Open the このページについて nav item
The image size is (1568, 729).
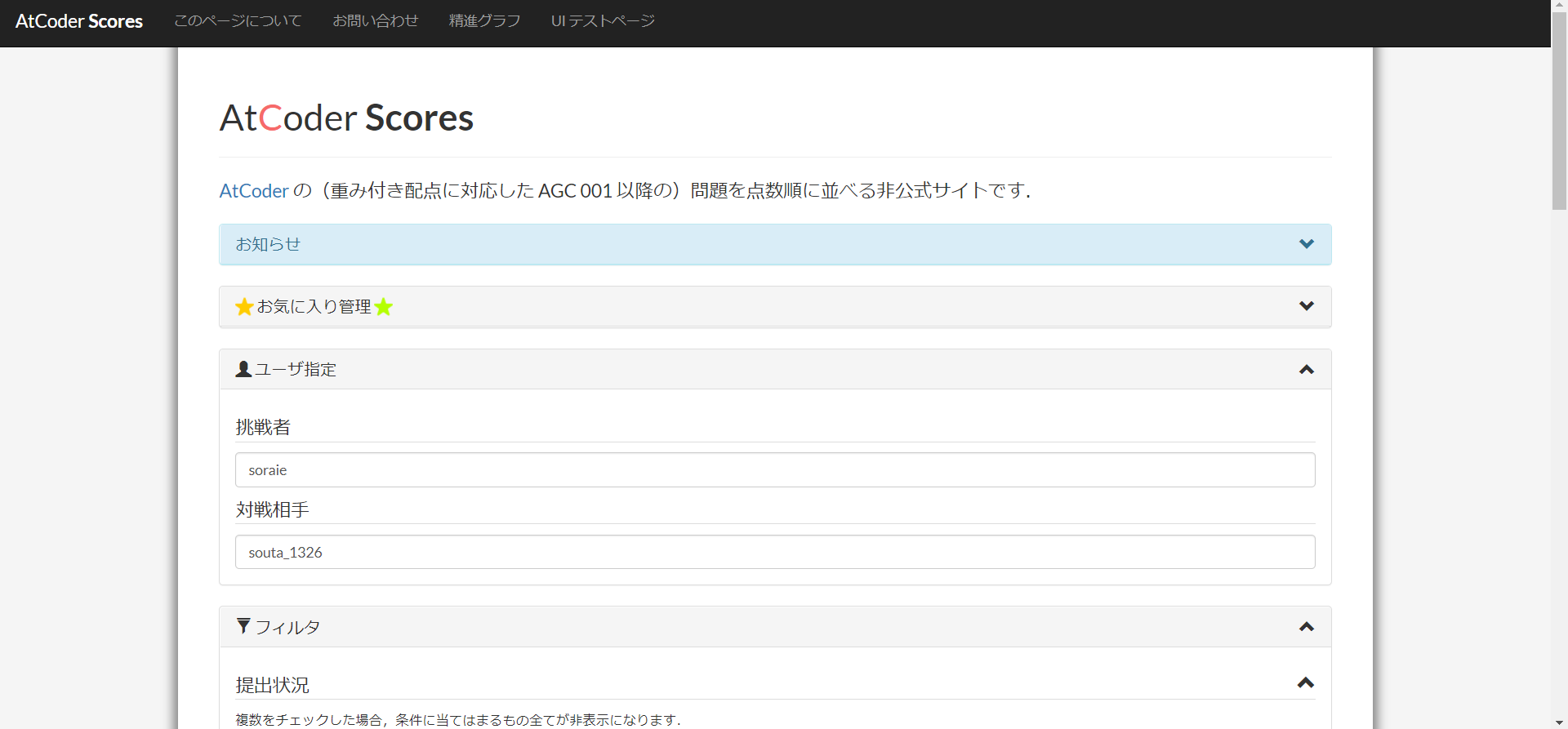coord(238,21)
